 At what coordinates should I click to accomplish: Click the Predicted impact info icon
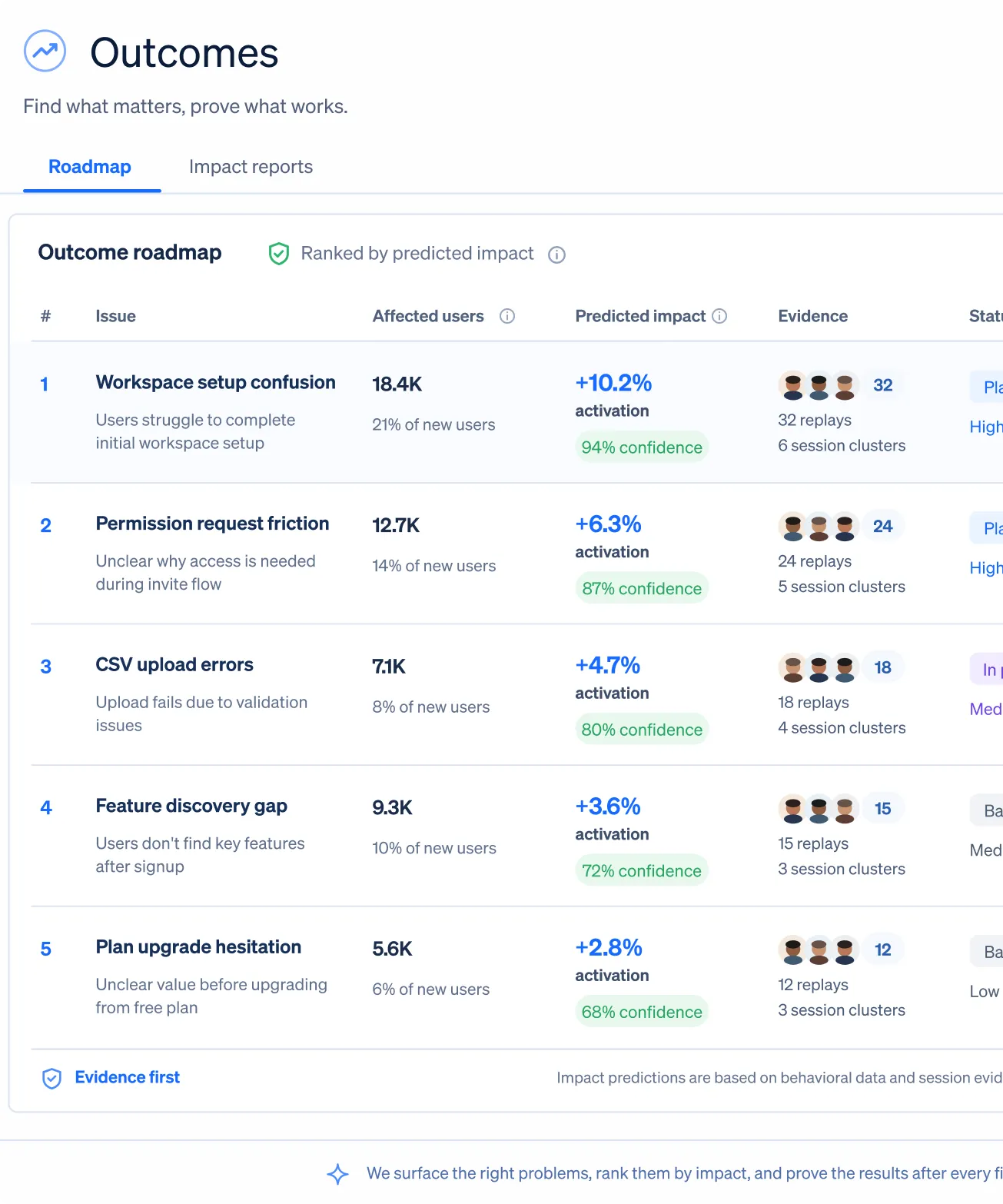719,316
